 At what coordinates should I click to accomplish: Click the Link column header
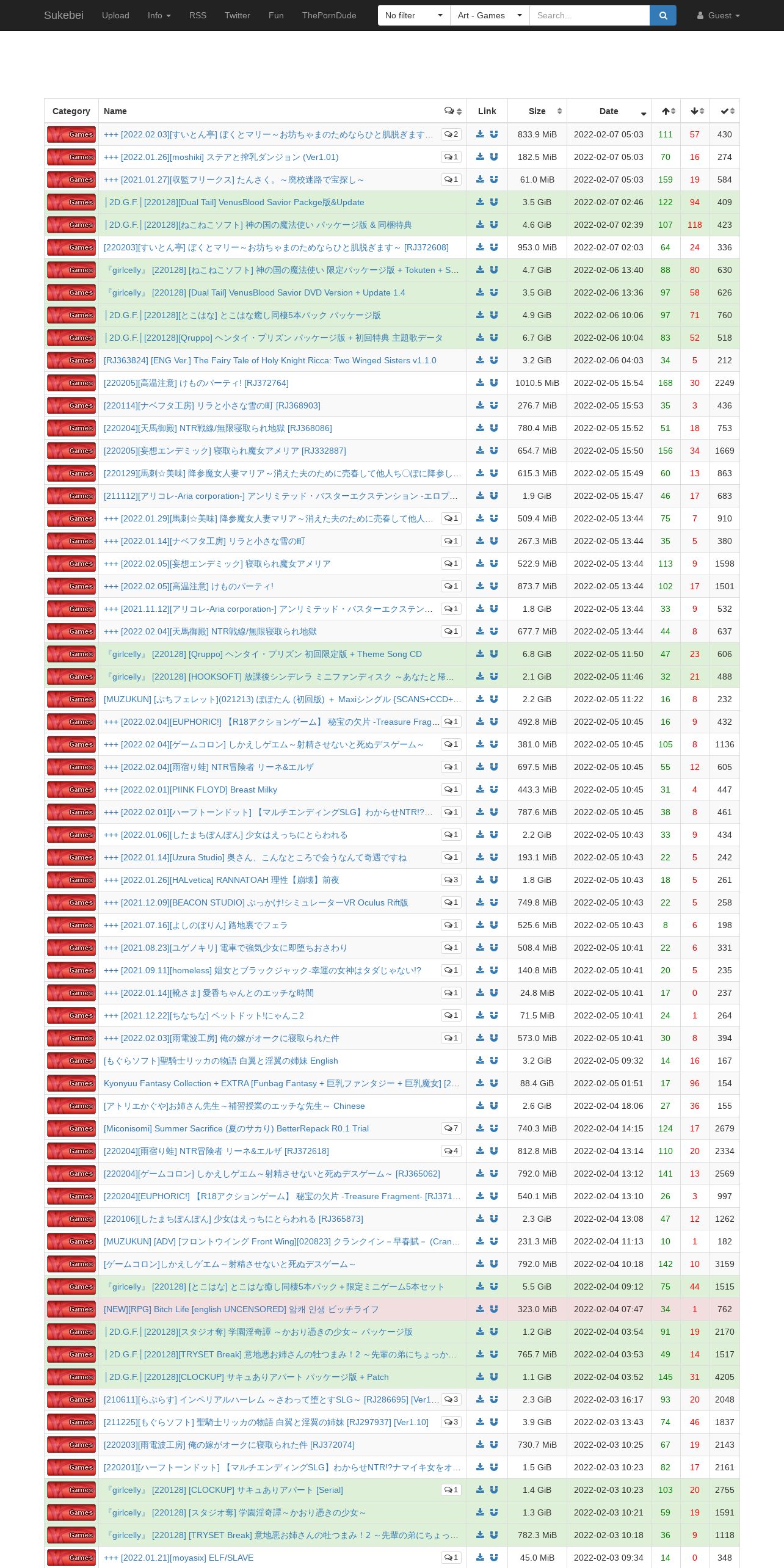[487, 111]
